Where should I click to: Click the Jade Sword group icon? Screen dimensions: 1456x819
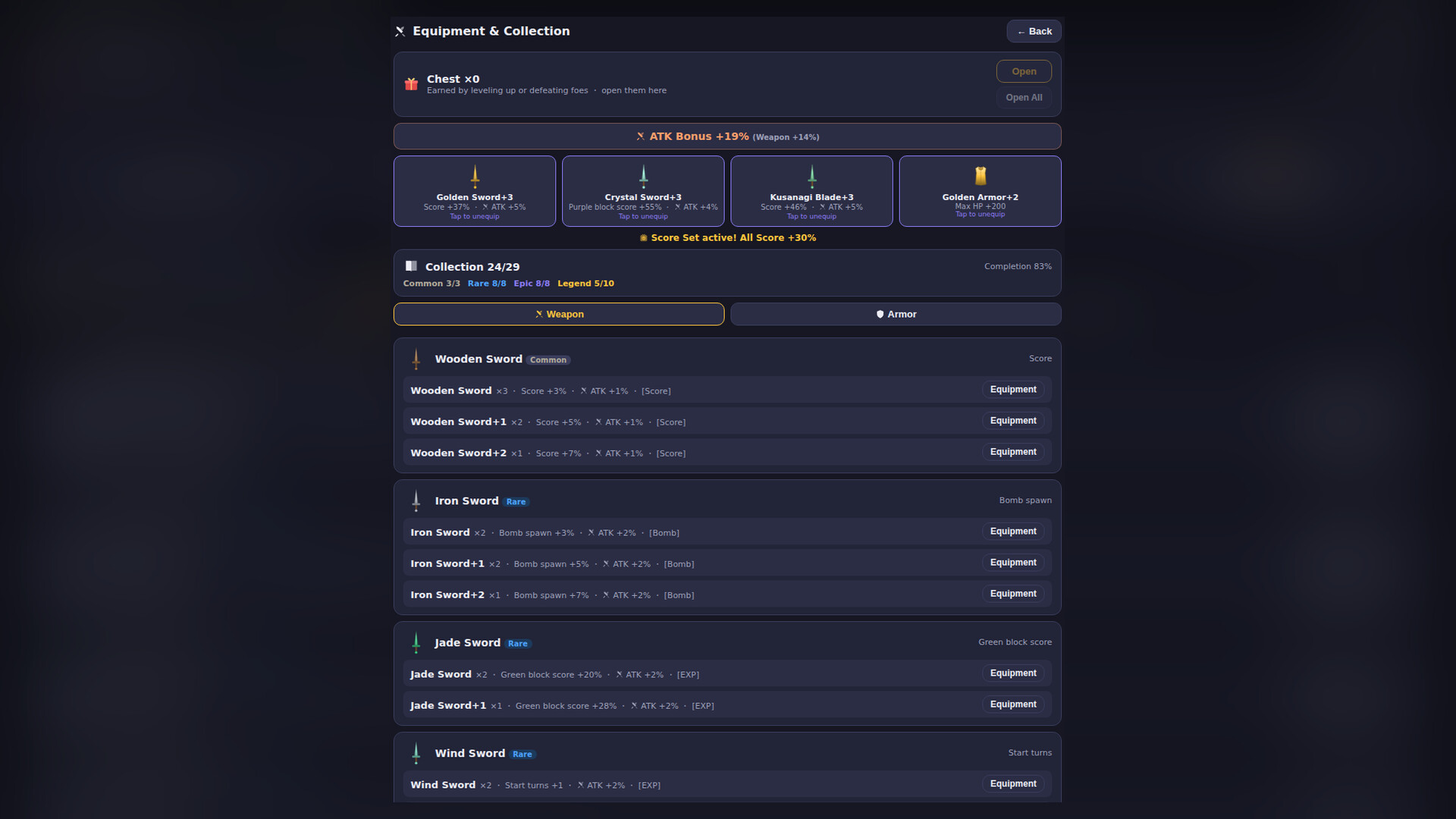(x=416, y=642)
